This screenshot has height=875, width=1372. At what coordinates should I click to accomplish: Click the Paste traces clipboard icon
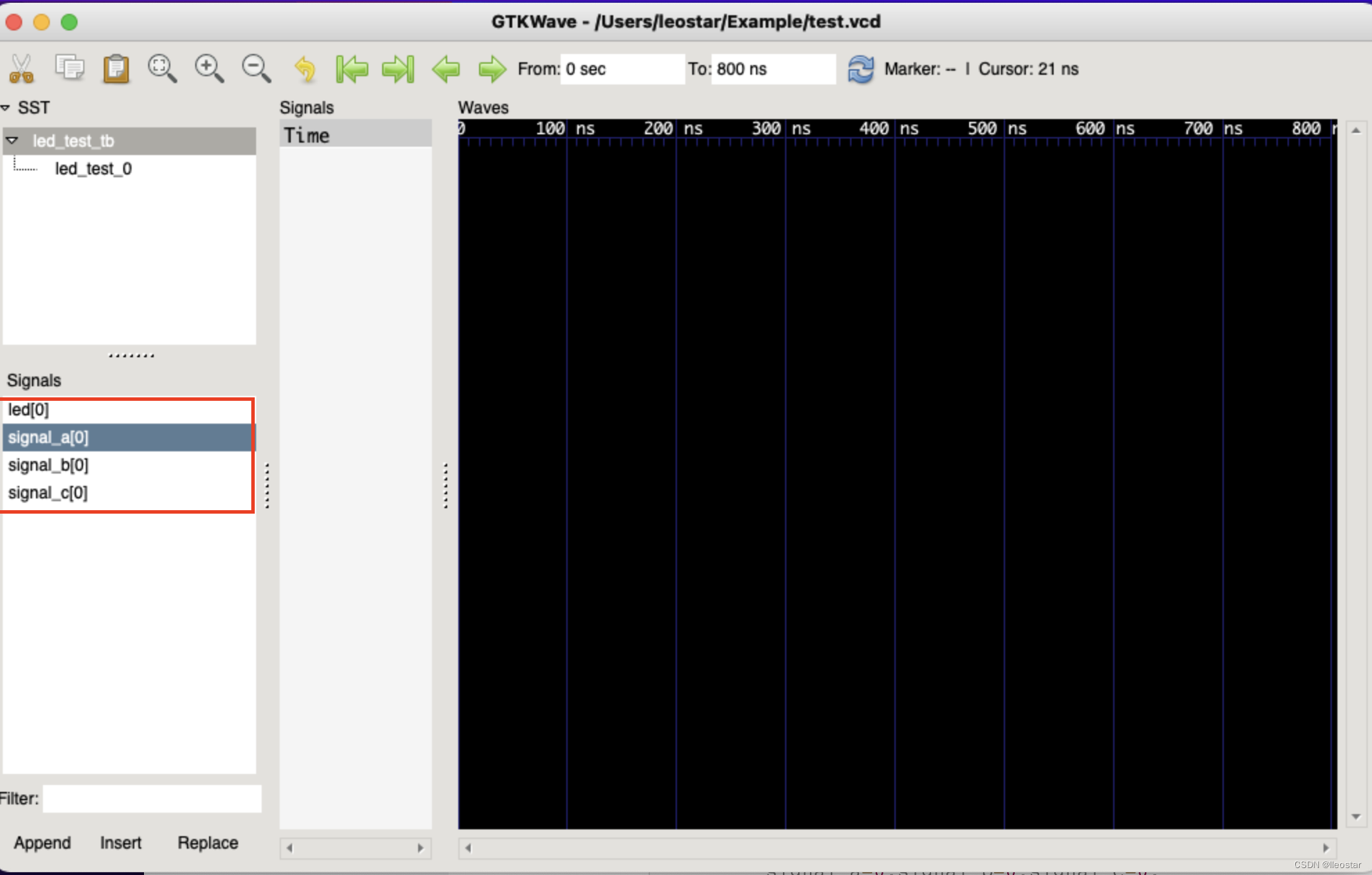coord(116,69)
